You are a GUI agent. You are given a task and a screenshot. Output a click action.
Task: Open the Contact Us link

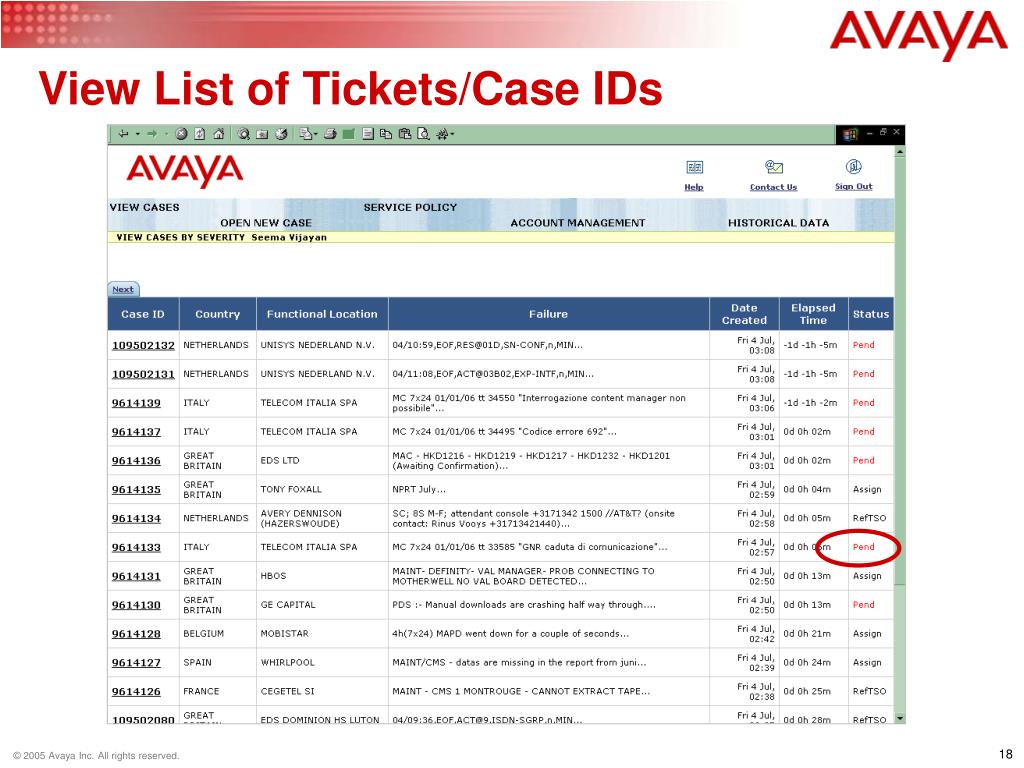pos(773,187)
